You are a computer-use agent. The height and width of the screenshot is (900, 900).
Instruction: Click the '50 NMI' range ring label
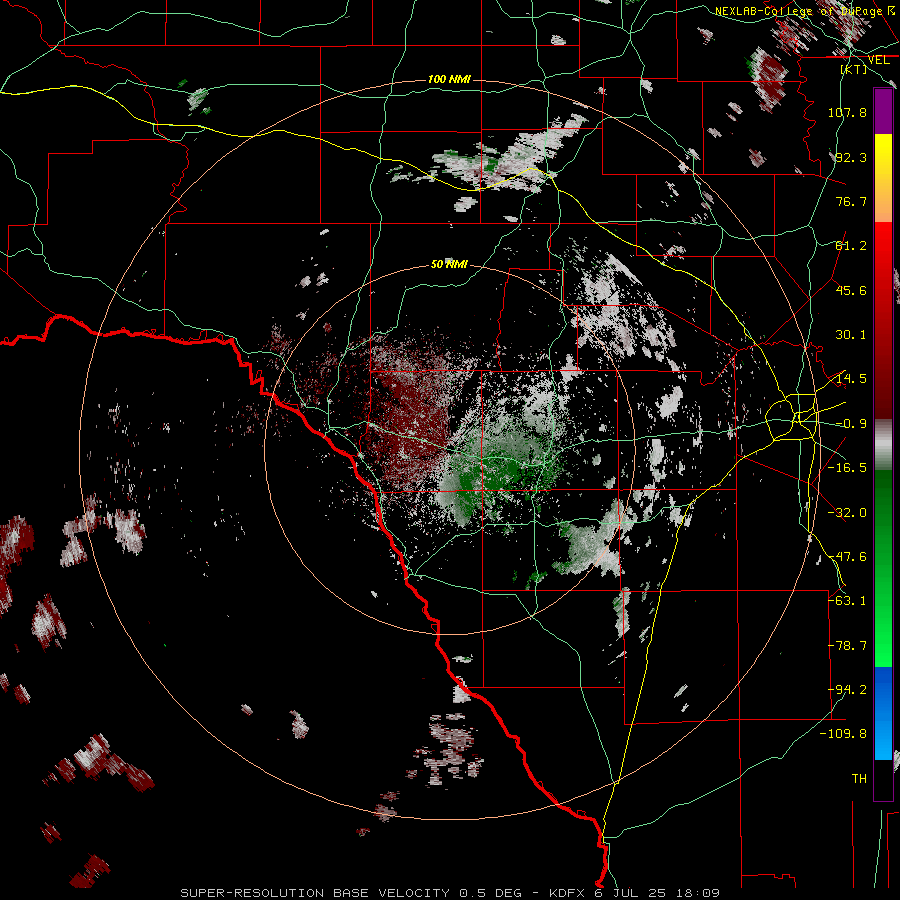click(x=449, y=264)
